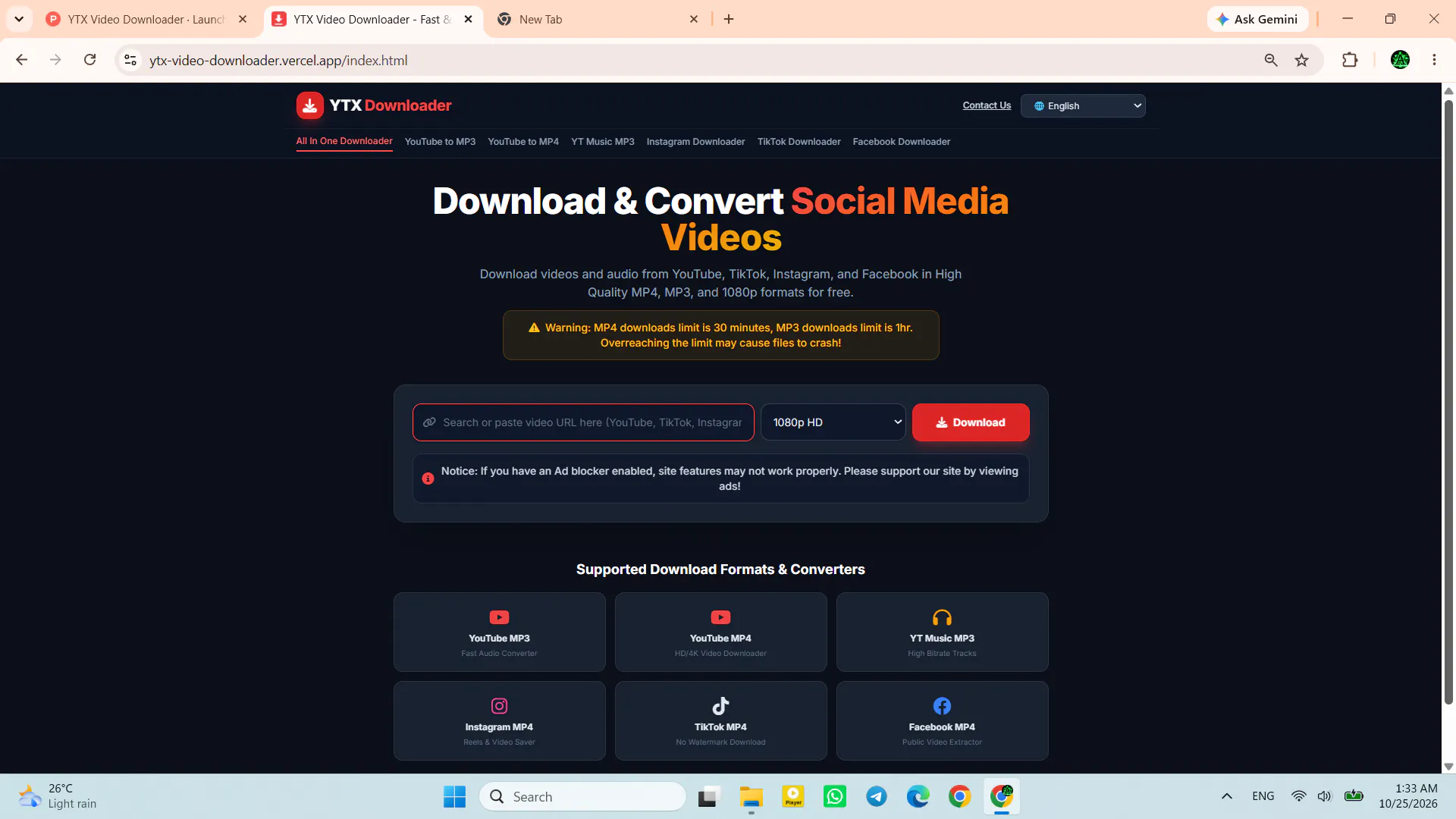
Task: View site information icon in address bar
Action: click(130, 60)
